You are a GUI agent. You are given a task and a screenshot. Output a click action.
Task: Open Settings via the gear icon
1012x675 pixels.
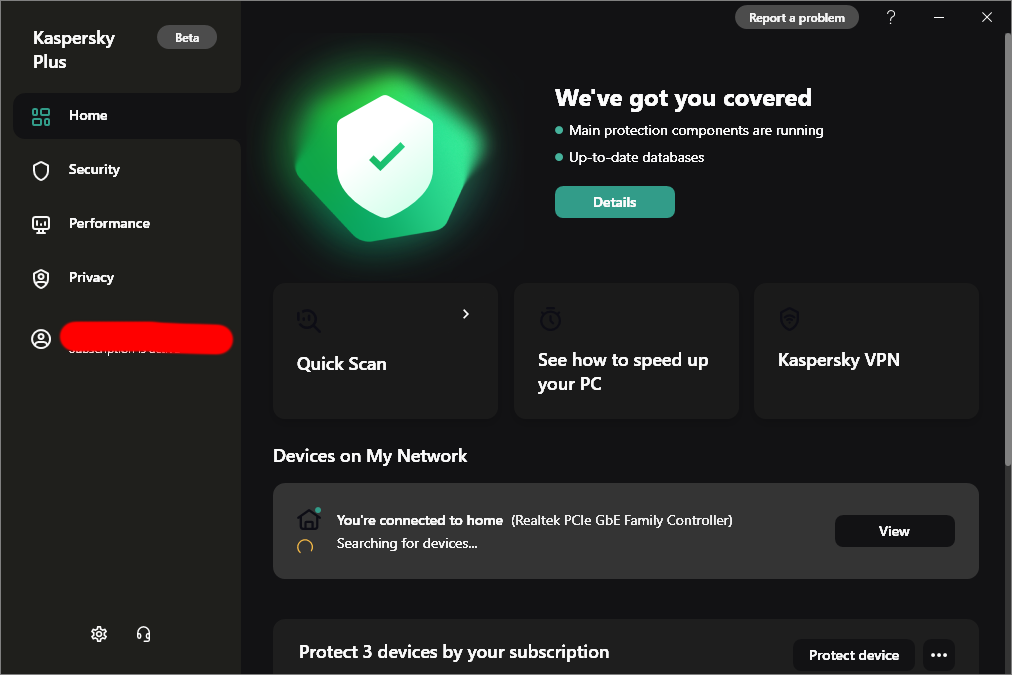click(99, 634)
